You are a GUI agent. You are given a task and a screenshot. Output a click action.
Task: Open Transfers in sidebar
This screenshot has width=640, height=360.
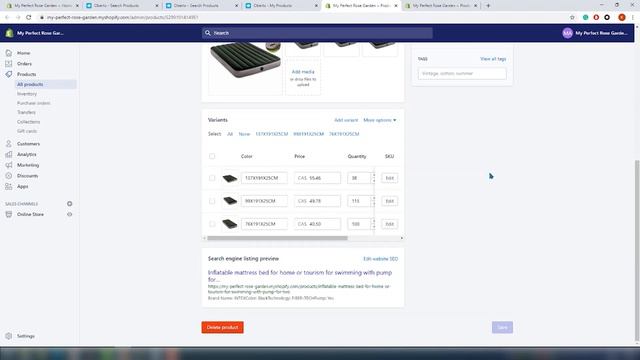(26, 112)
